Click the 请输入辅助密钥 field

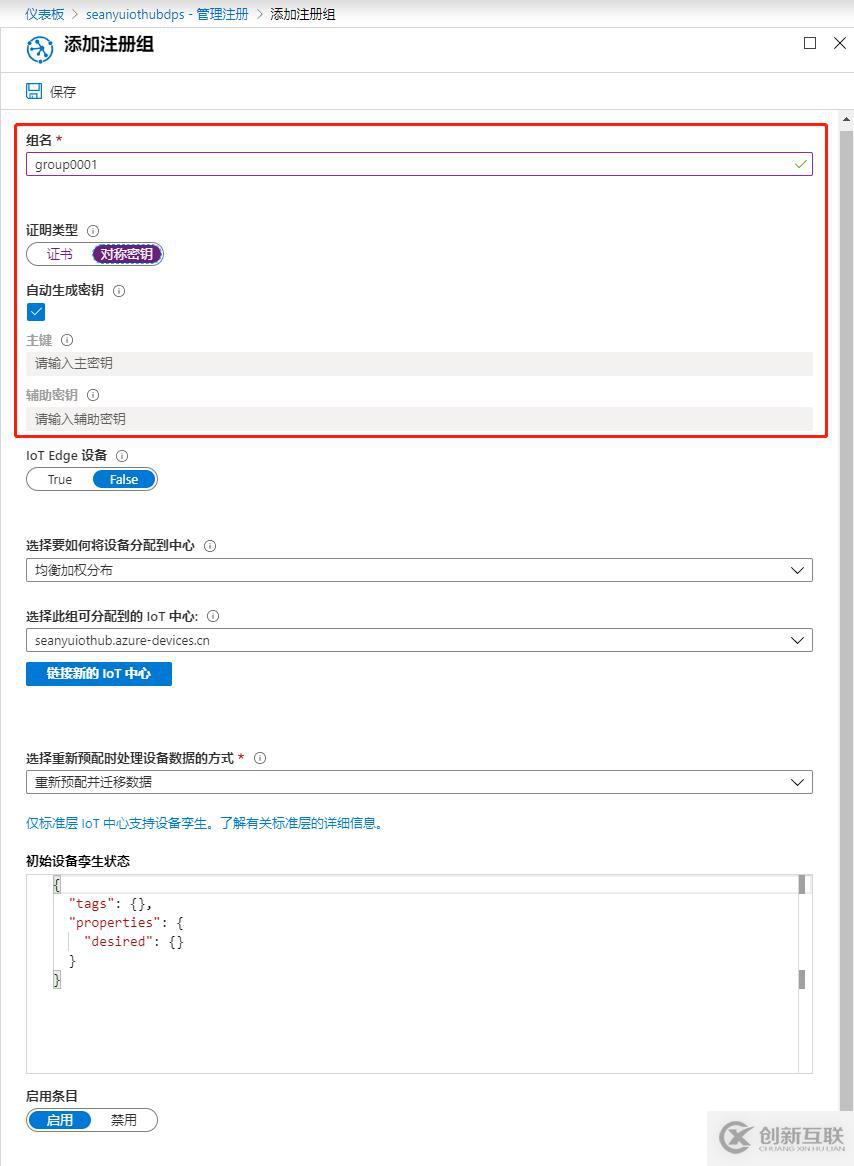(x=419, y=419)
